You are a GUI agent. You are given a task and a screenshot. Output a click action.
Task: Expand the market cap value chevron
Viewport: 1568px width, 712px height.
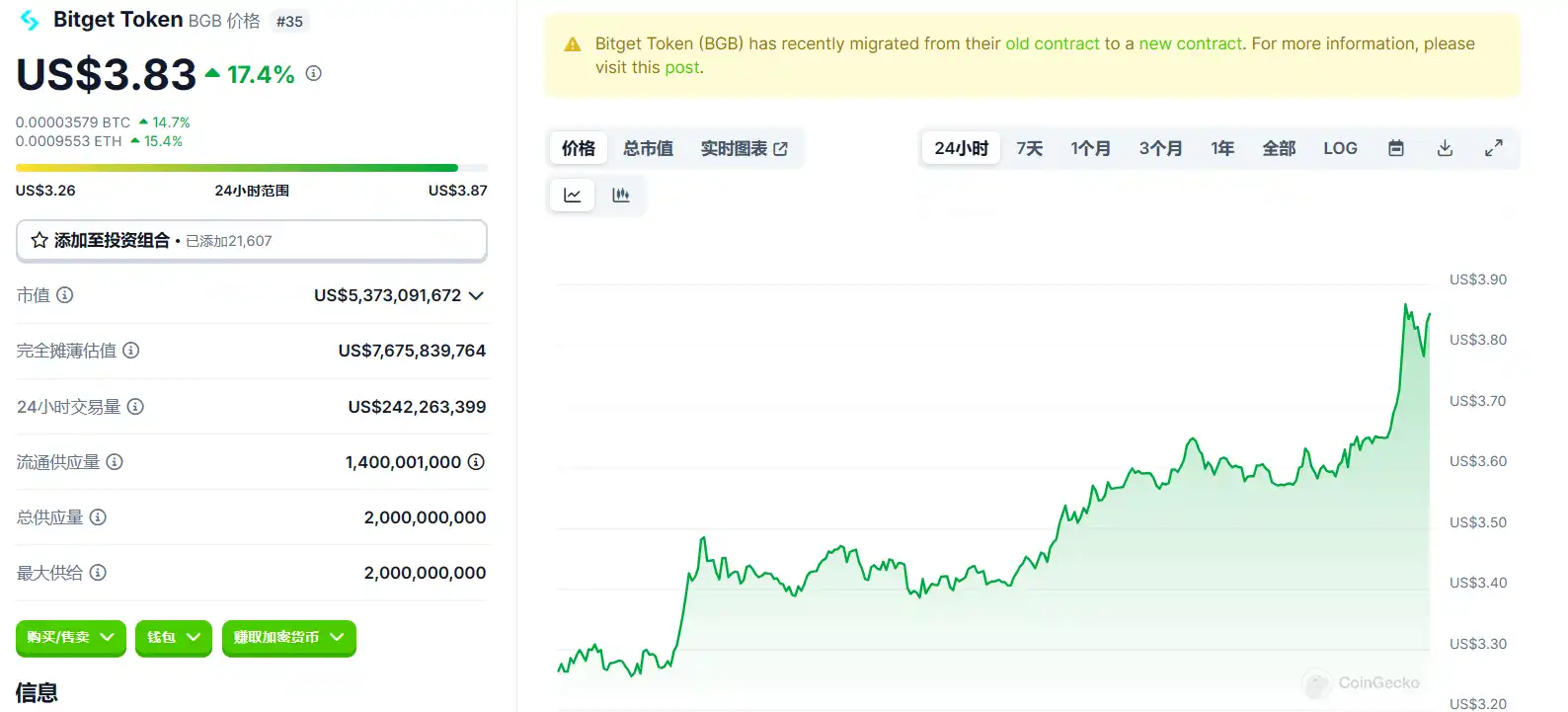476,295
